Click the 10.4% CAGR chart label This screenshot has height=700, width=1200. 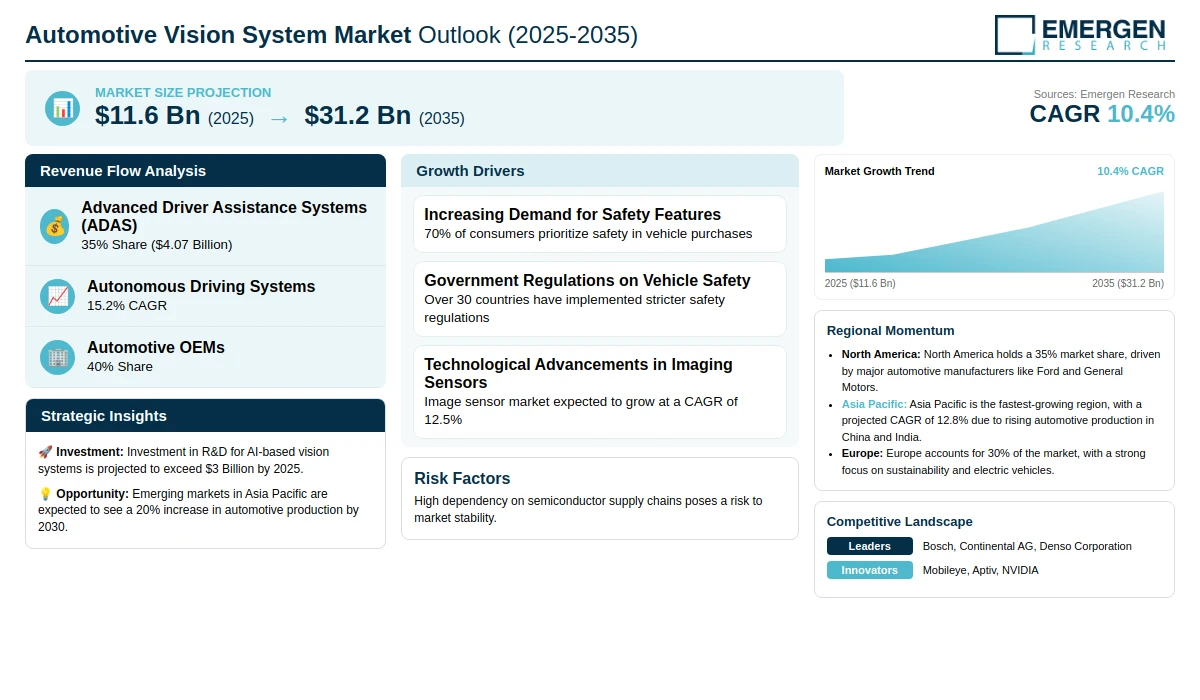(1130, 171)
